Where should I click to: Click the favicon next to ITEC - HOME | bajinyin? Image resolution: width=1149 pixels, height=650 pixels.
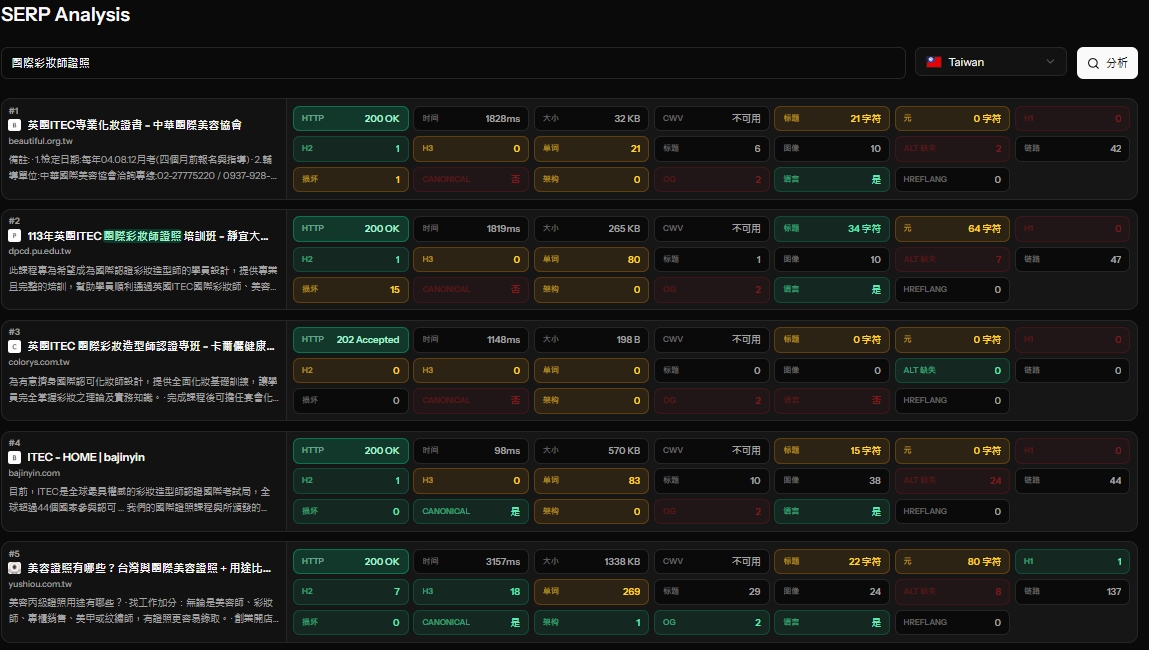point(14,457)
